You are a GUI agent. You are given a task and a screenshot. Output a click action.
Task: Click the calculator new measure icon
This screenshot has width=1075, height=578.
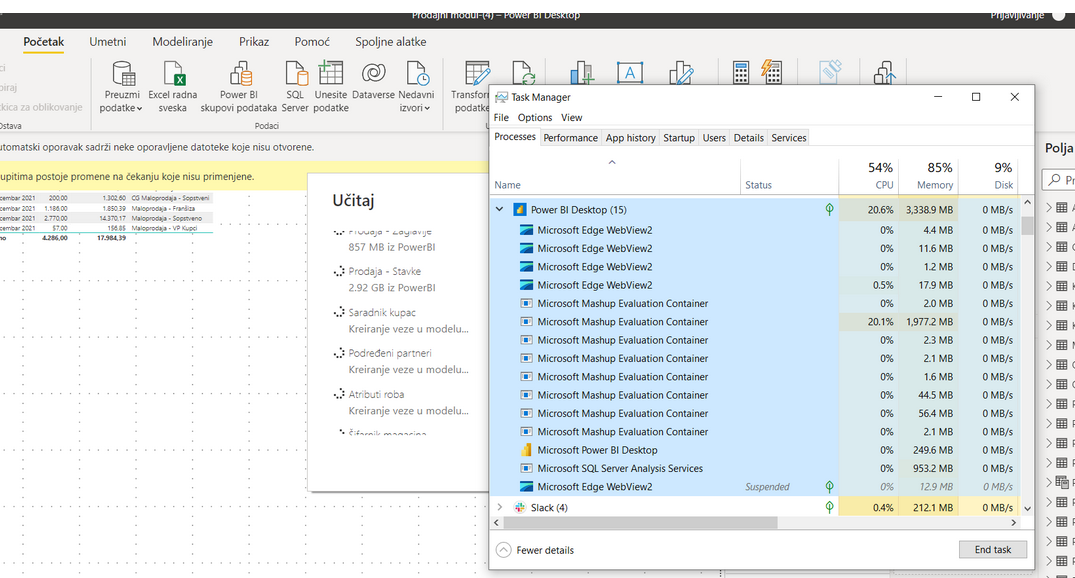click(x=740, y=72)
